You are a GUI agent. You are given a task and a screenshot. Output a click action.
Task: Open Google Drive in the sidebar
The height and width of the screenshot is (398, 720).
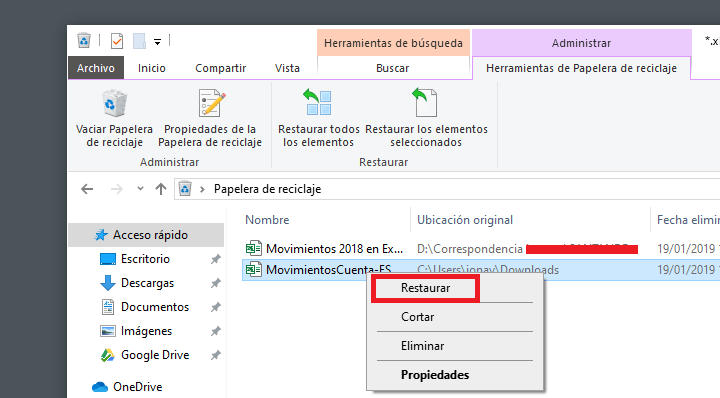(x=155, y=355)
